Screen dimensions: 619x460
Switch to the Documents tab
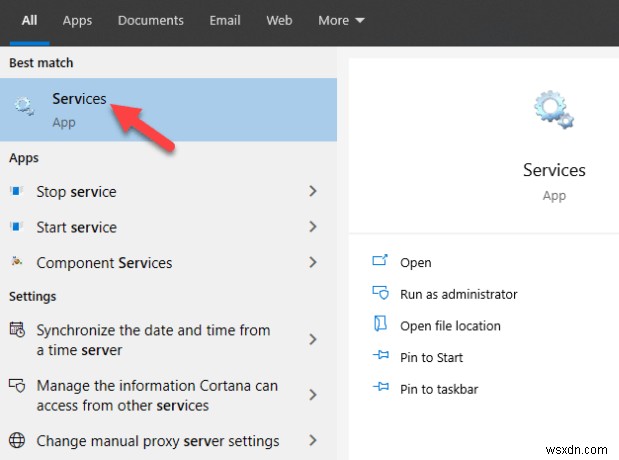coord(150,20)
